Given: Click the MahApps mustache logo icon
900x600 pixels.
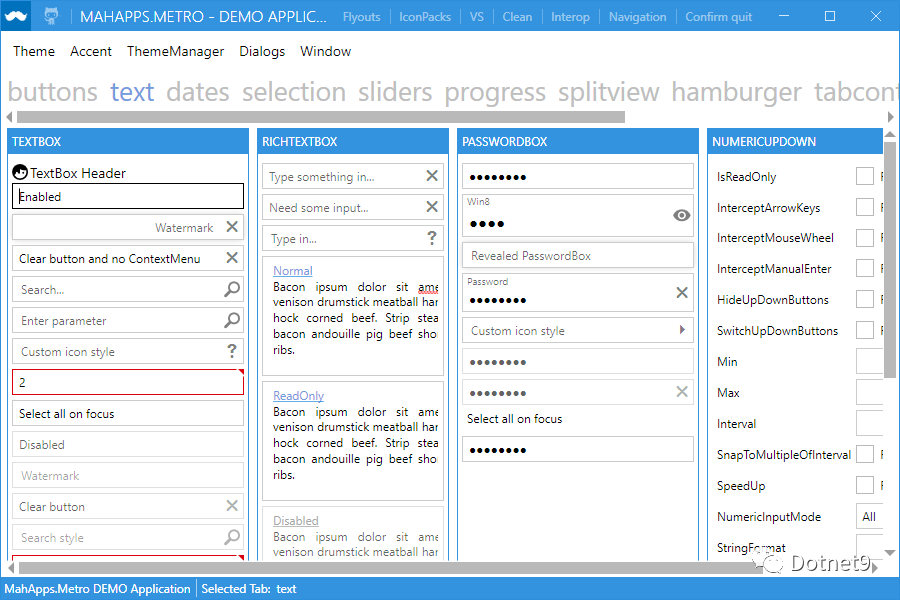Looking at the screenshot, I should point(15,16).
